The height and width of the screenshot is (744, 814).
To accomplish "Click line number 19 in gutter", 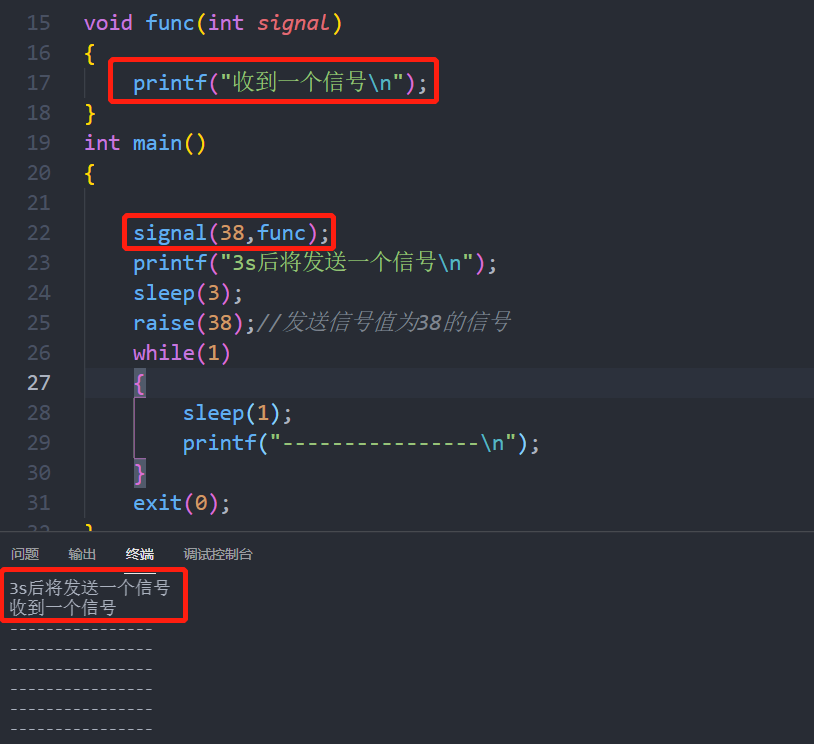I will coord(38,143).
